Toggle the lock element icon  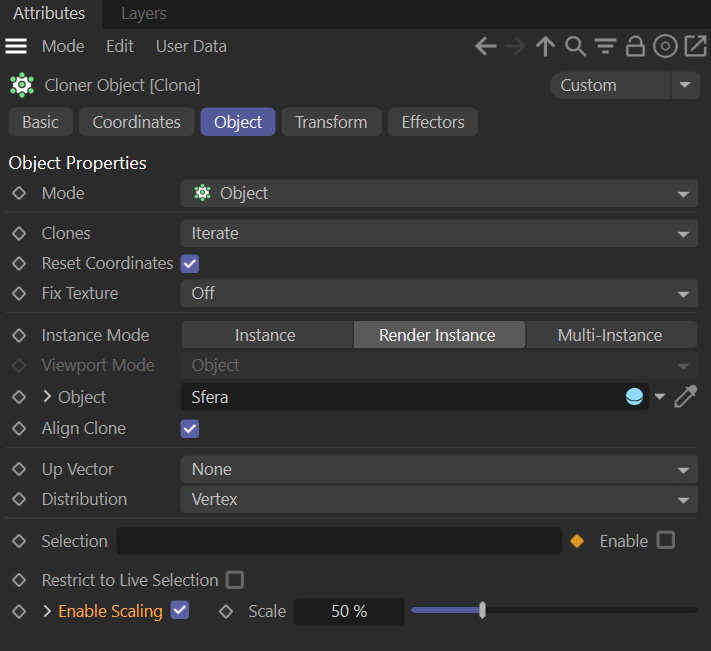(x=635, y=46)
